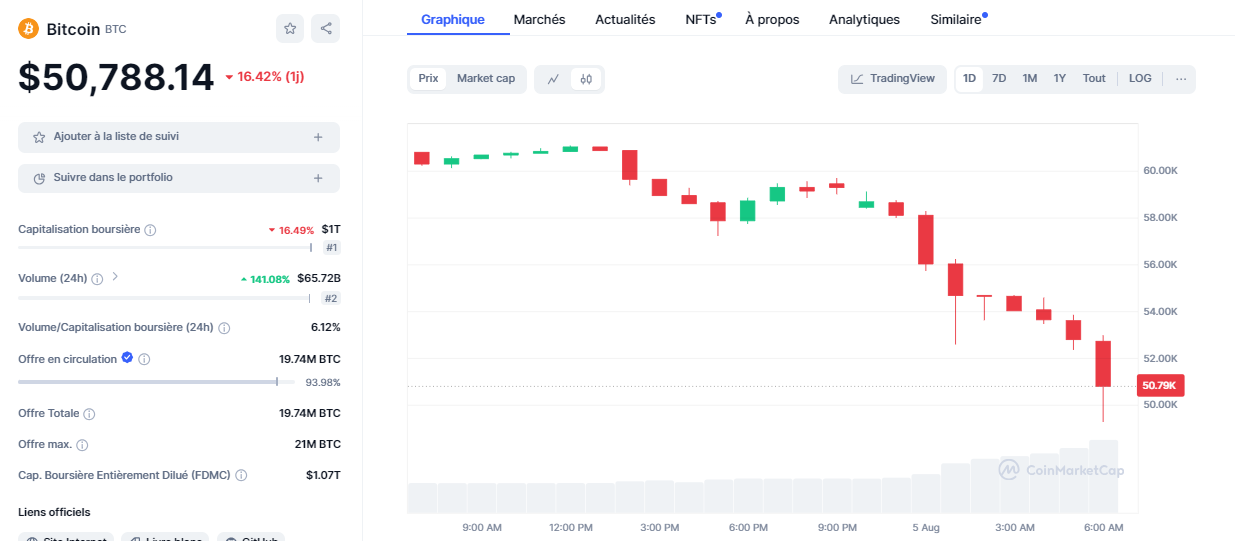
Task: Select the 1Y time range
Action: [x=1060, y=78]
